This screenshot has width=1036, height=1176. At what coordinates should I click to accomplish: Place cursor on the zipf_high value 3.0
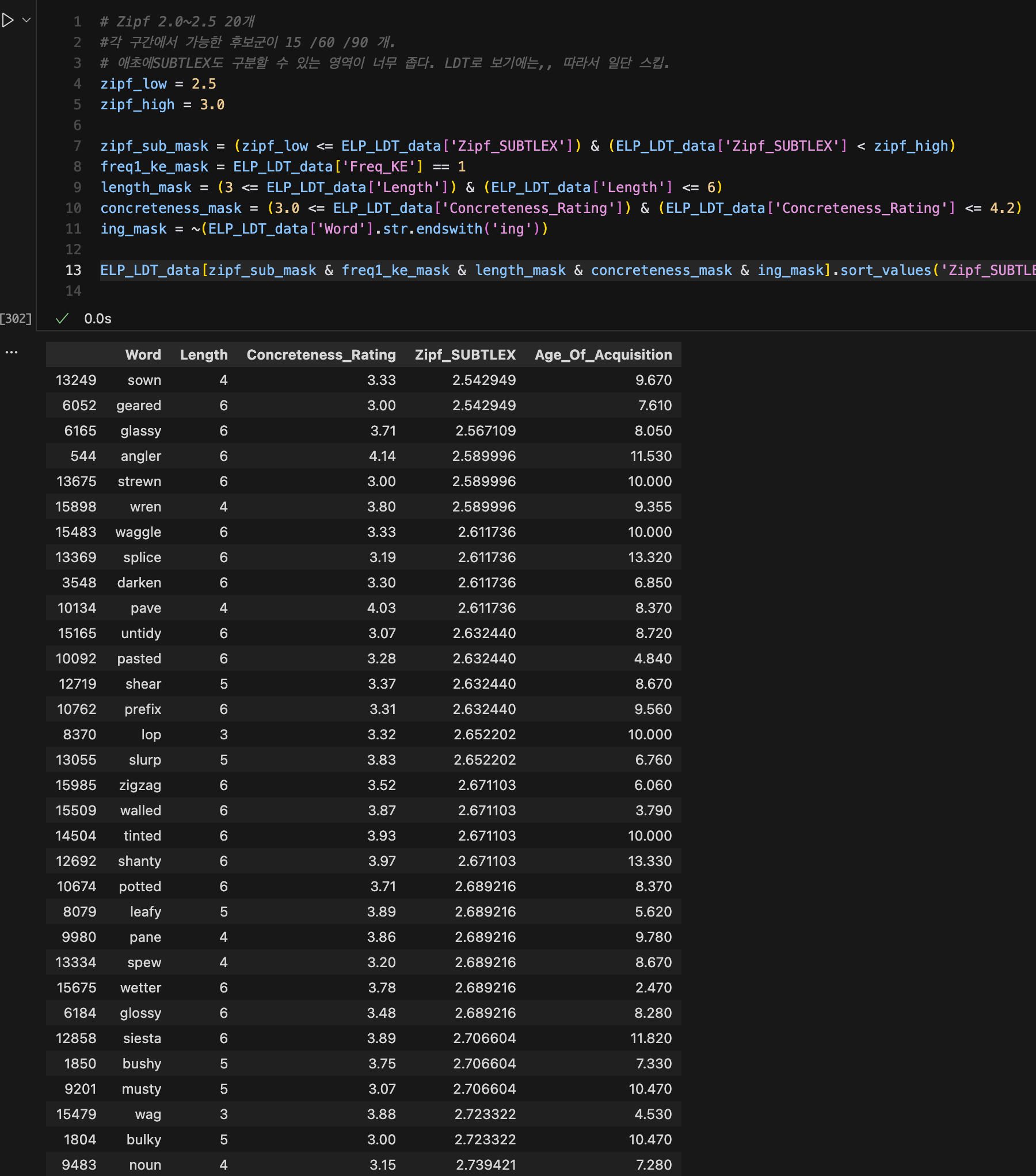[212, 105]
